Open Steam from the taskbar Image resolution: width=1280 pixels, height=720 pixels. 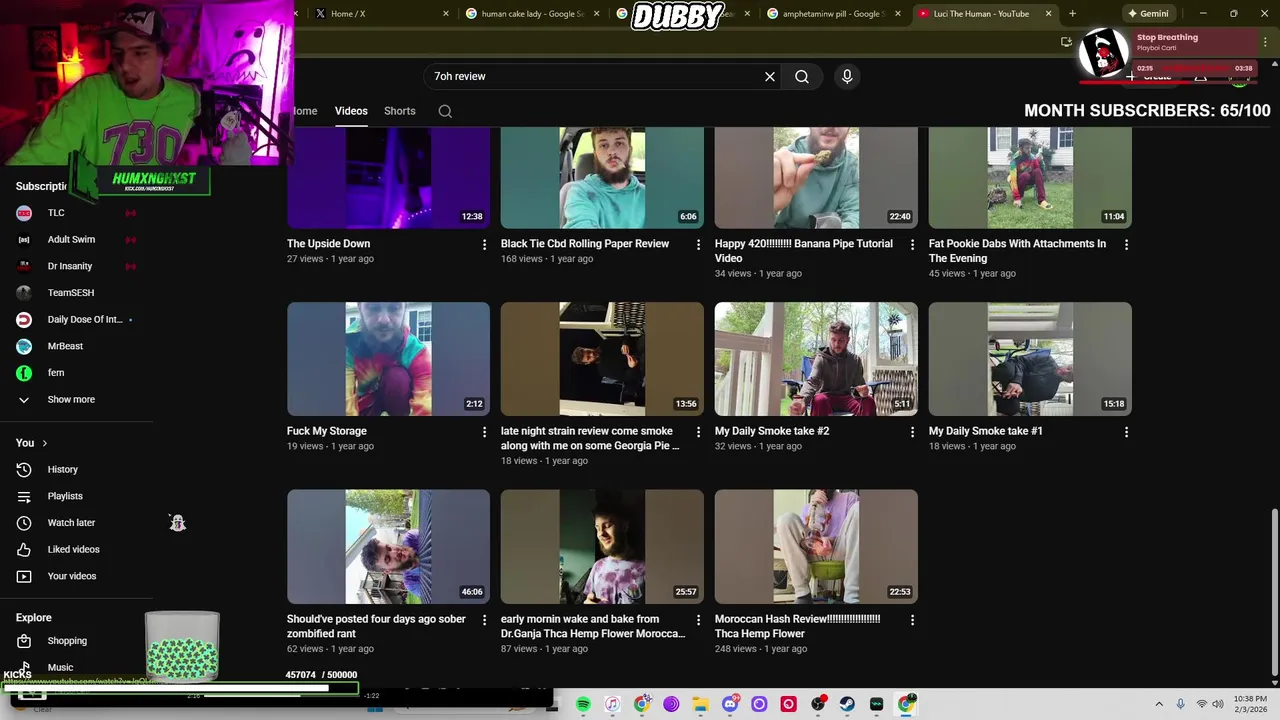(847, 704)
